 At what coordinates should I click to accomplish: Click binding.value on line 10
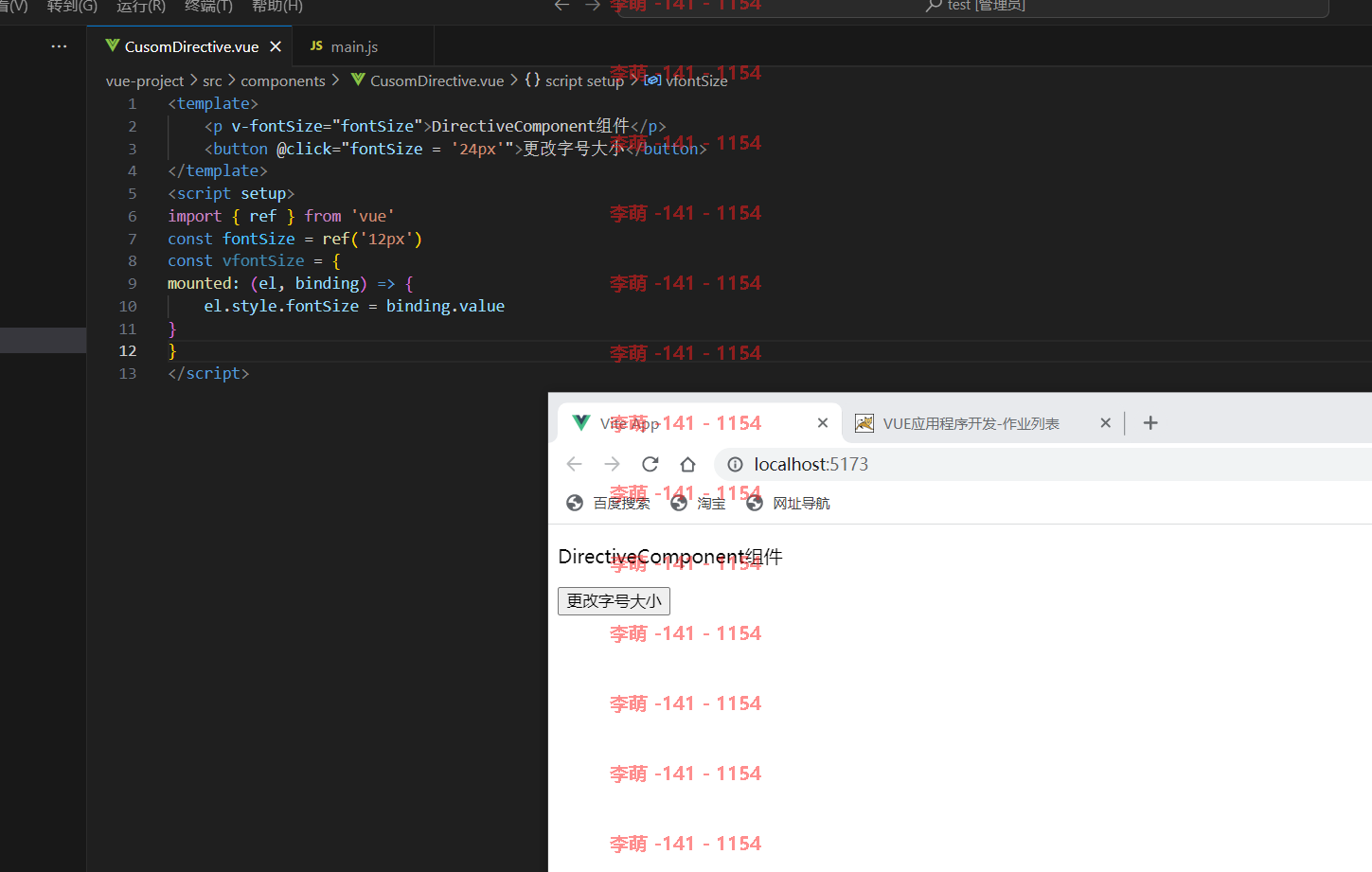click(x=445, y=307)
